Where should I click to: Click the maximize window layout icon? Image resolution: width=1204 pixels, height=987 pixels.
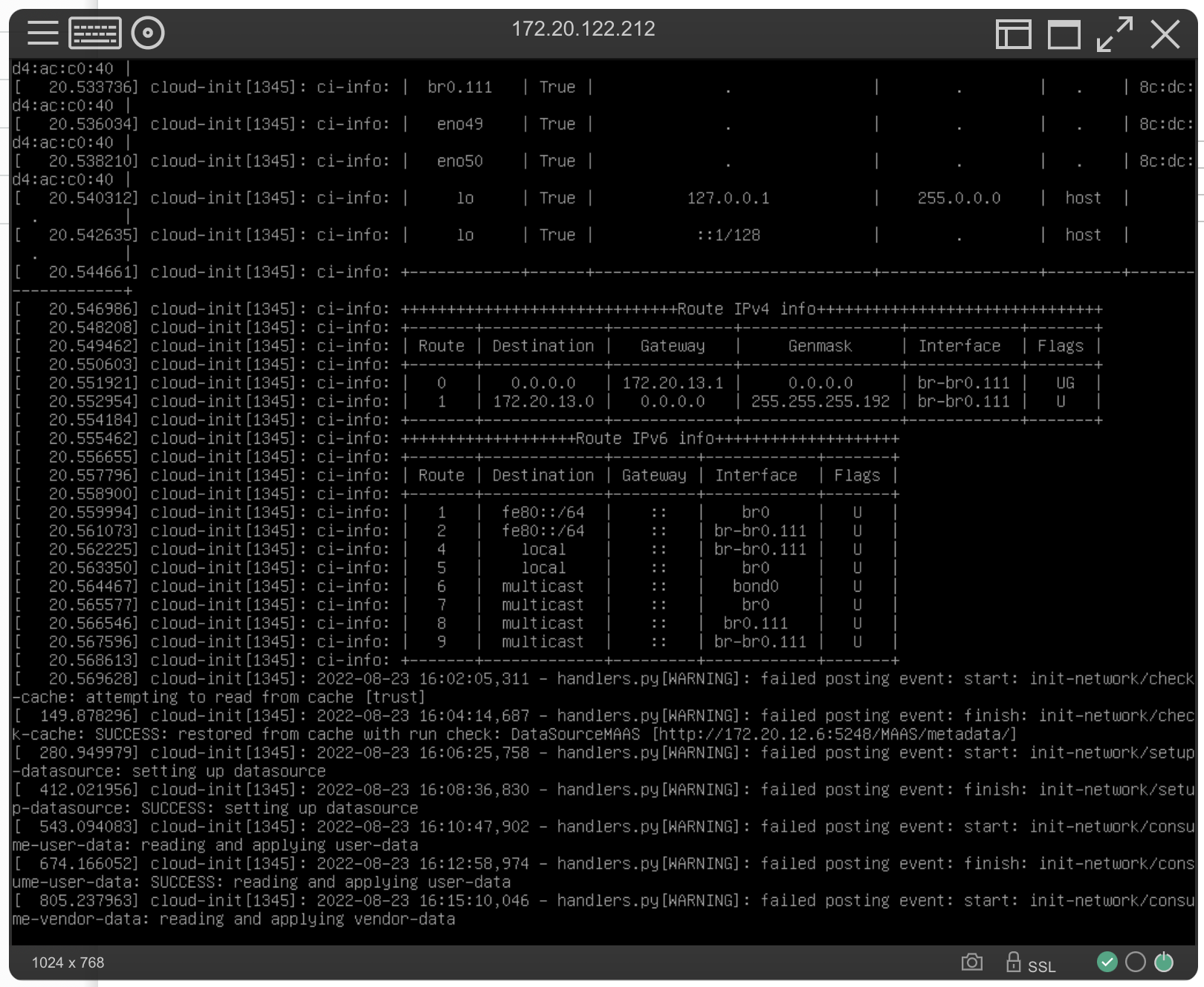[x=1064, y=34]
